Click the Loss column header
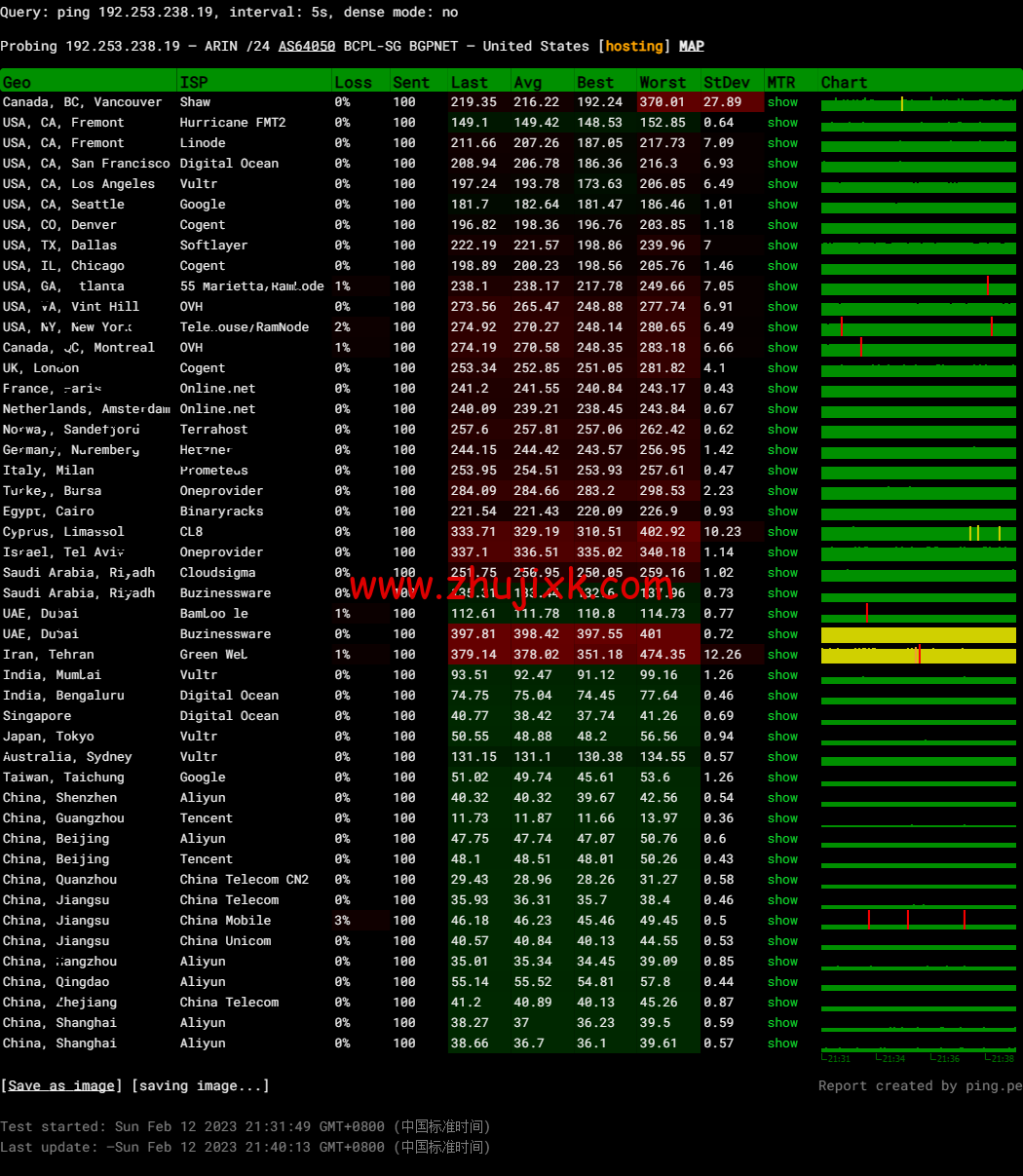The height and width of the screenshot is (1176, 1023). (x=353, y=83)
